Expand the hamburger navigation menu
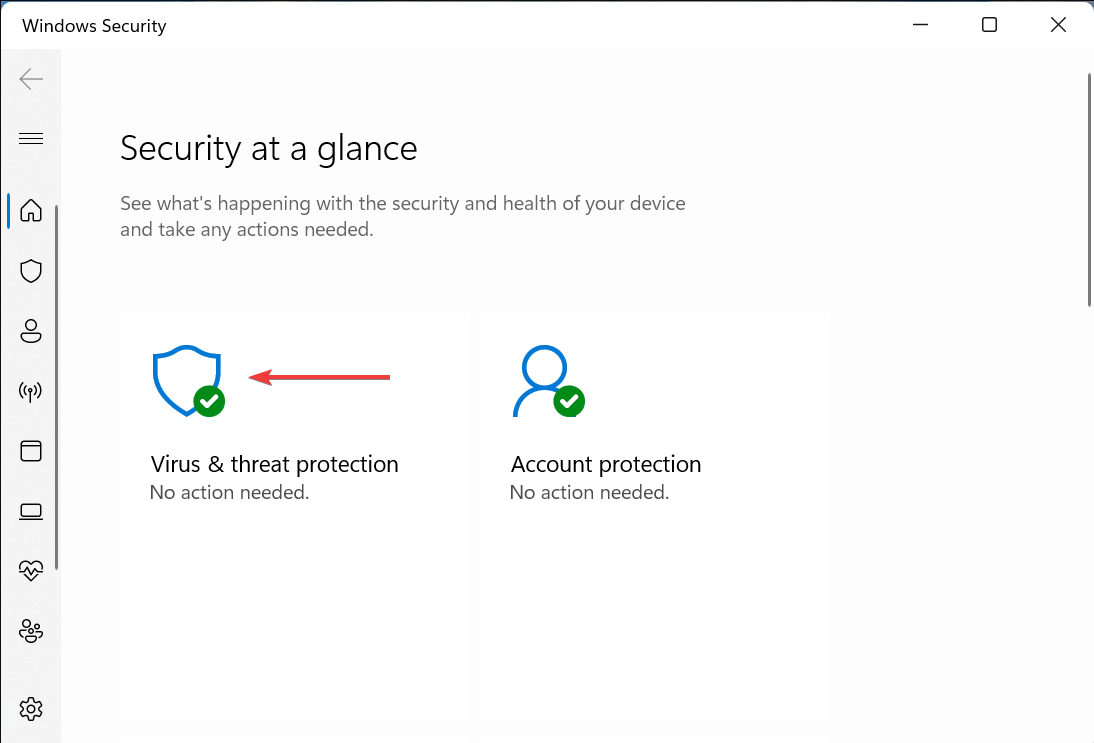This screenshot has width=1094, height=743. (31, 138)
